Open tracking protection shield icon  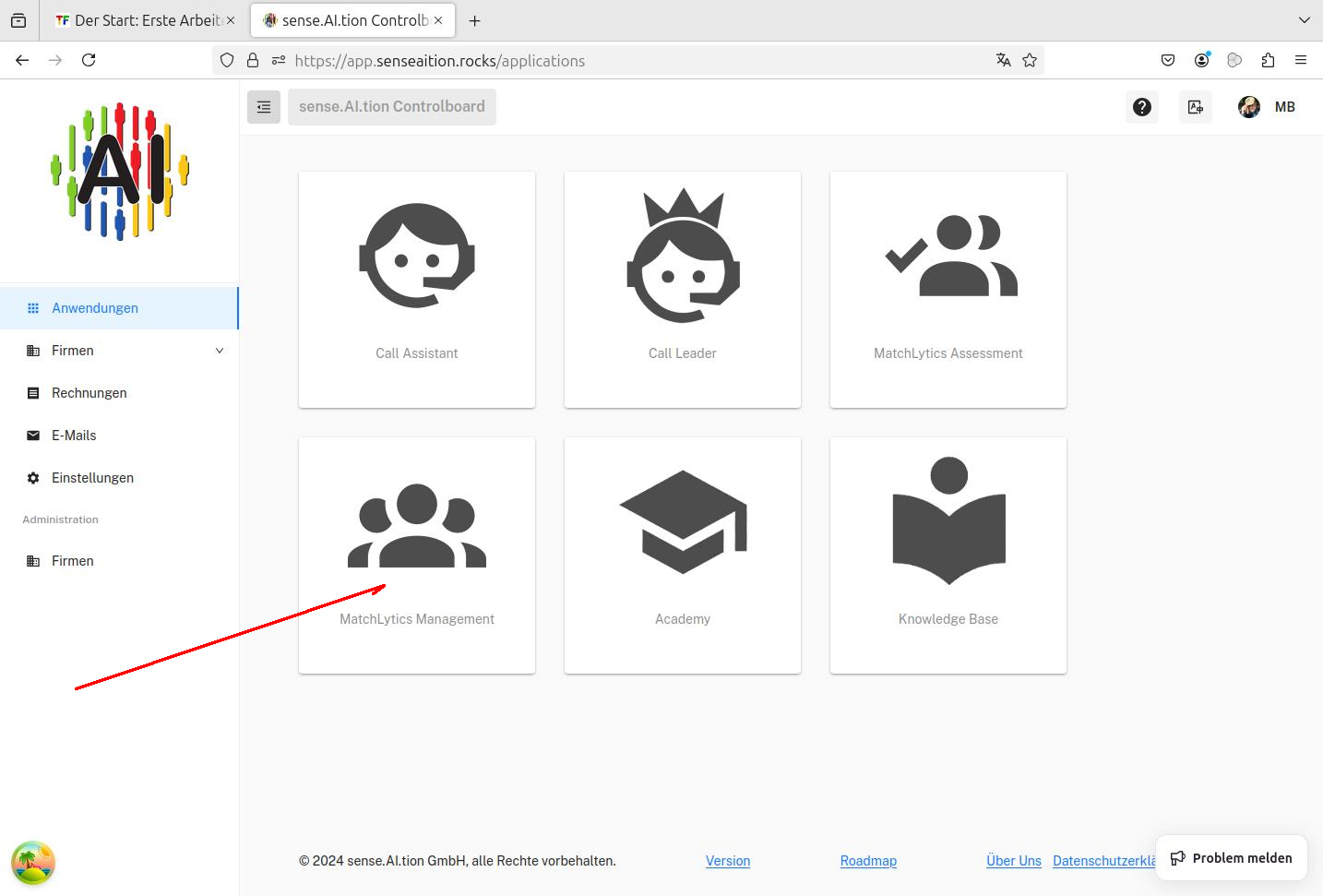pos(227,60)
